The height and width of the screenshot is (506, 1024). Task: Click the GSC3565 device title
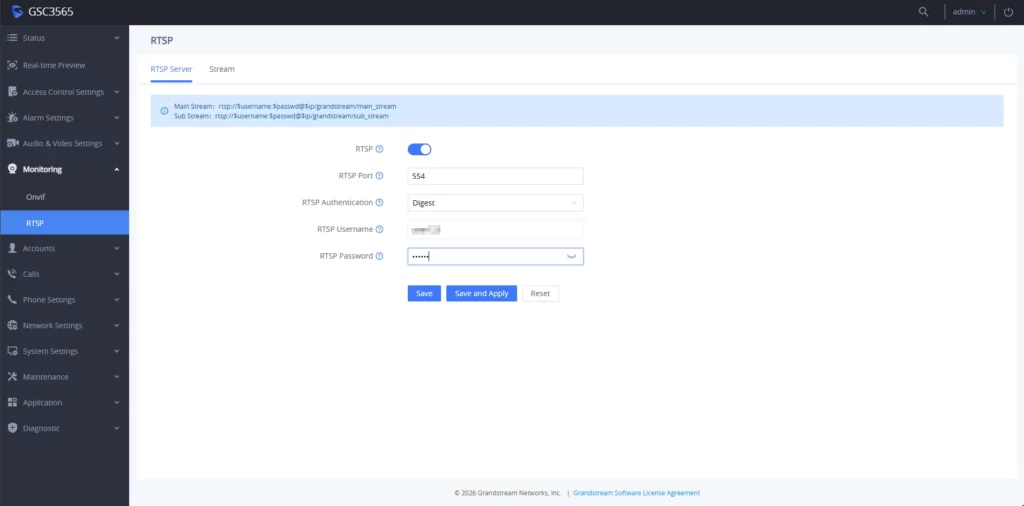pyautogui.click(x=51, y=12)
